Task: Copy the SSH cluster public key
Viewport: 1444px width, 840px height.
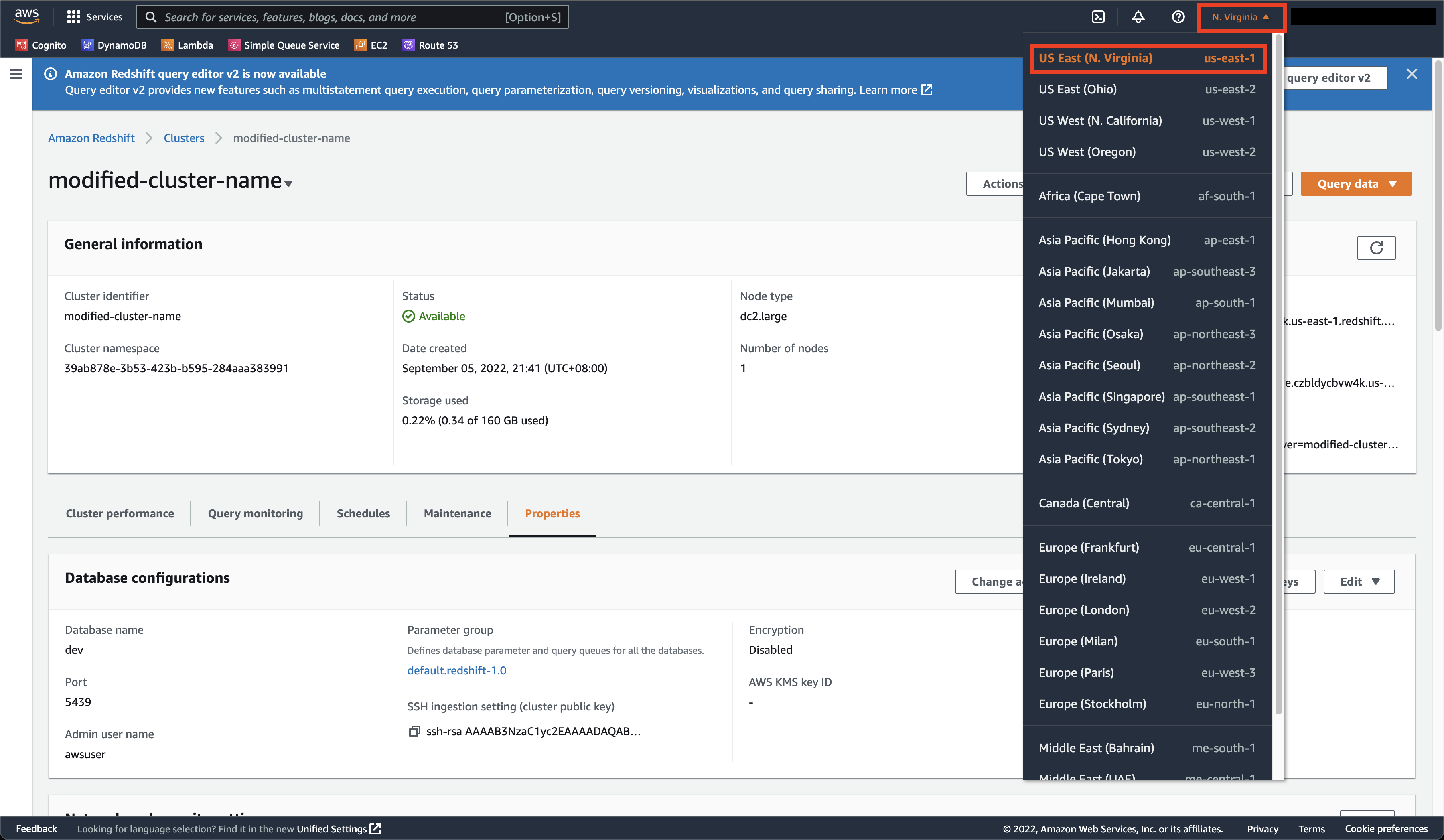Action: click(x=414, y=731)
